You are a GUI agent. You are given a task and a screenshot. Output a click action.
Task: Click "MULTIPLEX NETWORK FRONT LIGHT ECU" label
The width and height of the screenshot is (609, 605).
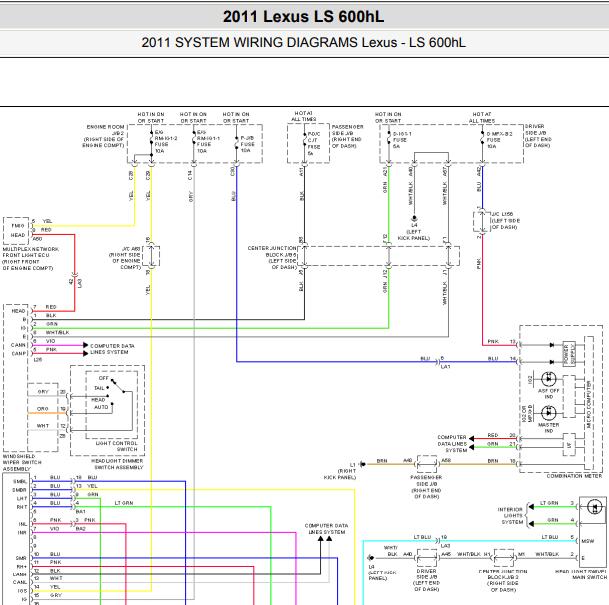(31, 252)
